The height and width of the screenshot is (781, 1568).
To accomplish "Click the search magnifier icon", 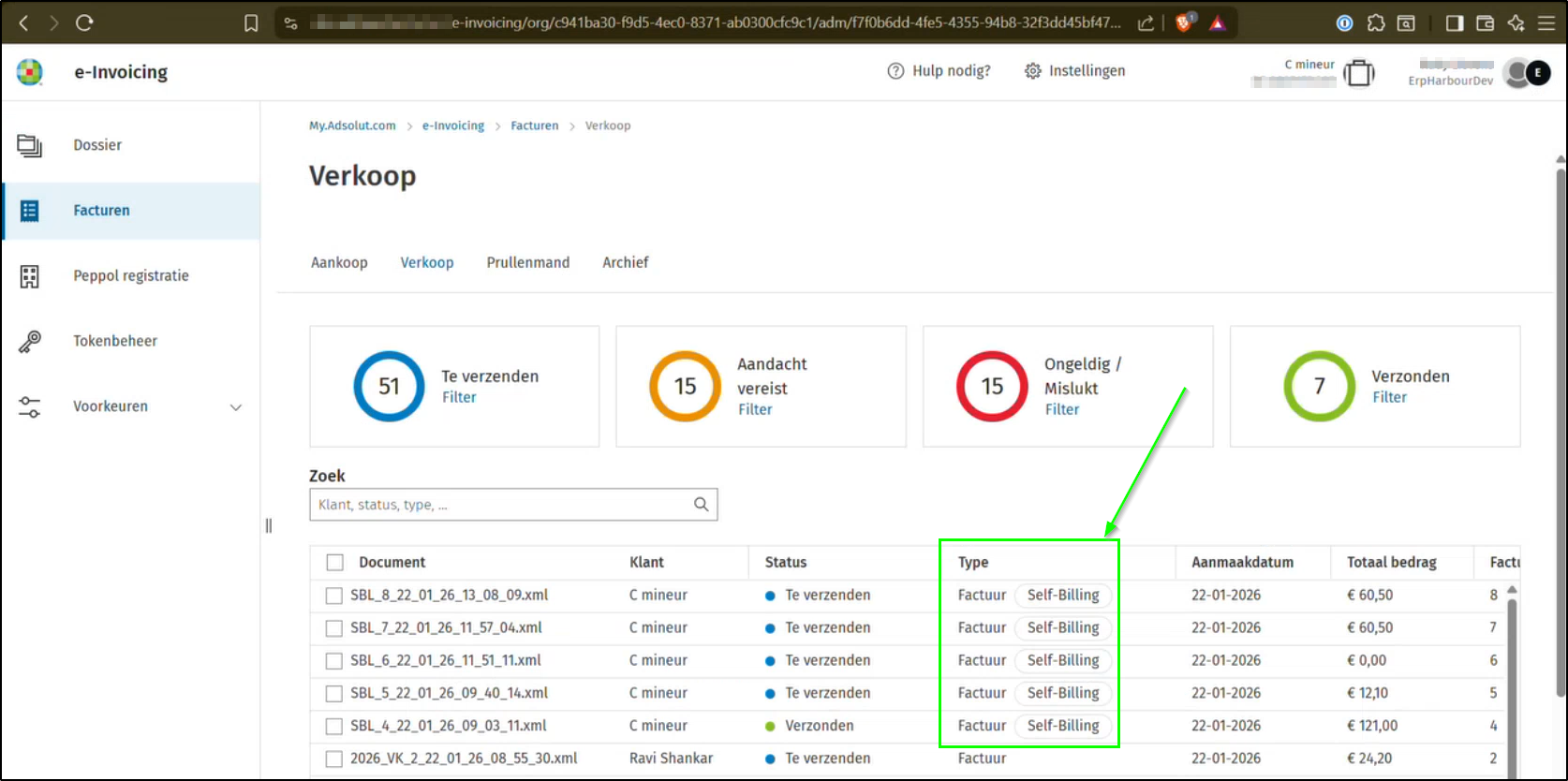I will point(701,505).
